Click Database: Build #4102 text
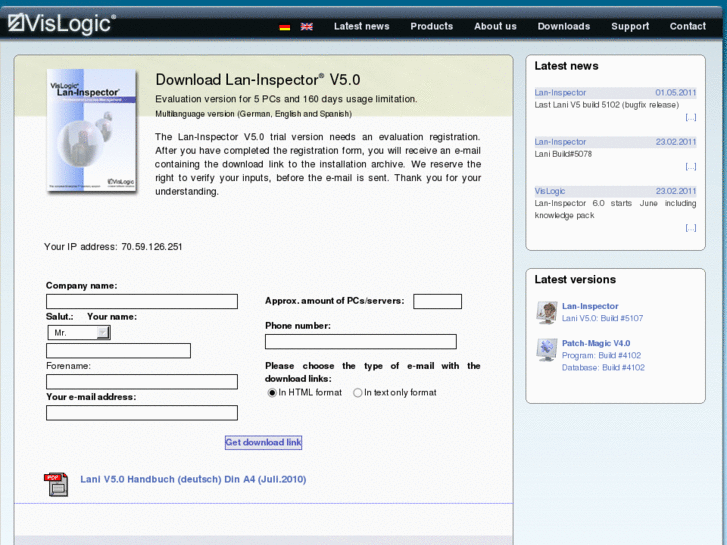 coord(603,367)
